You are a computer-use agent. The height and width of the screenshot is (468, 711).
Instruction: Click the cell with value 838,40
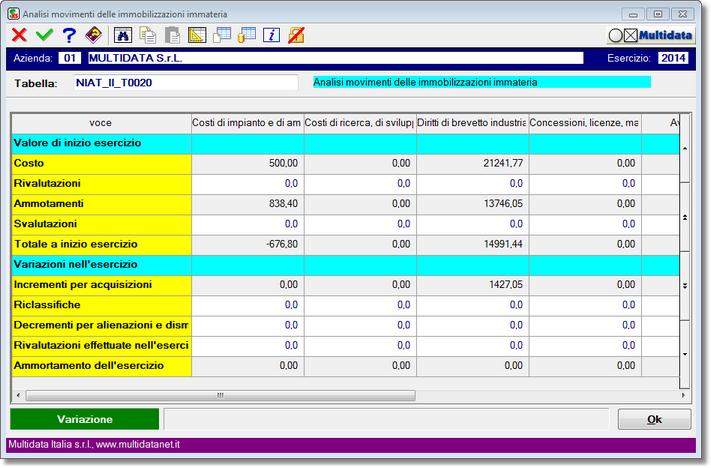click(248, 204)
